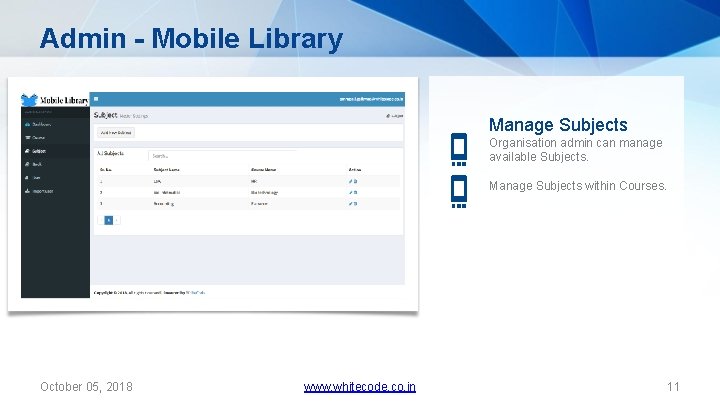Image resolution: width=720 pixels, height=405 pixels.
Task: Click the next page pagination arrow
Action: (117, 220)
